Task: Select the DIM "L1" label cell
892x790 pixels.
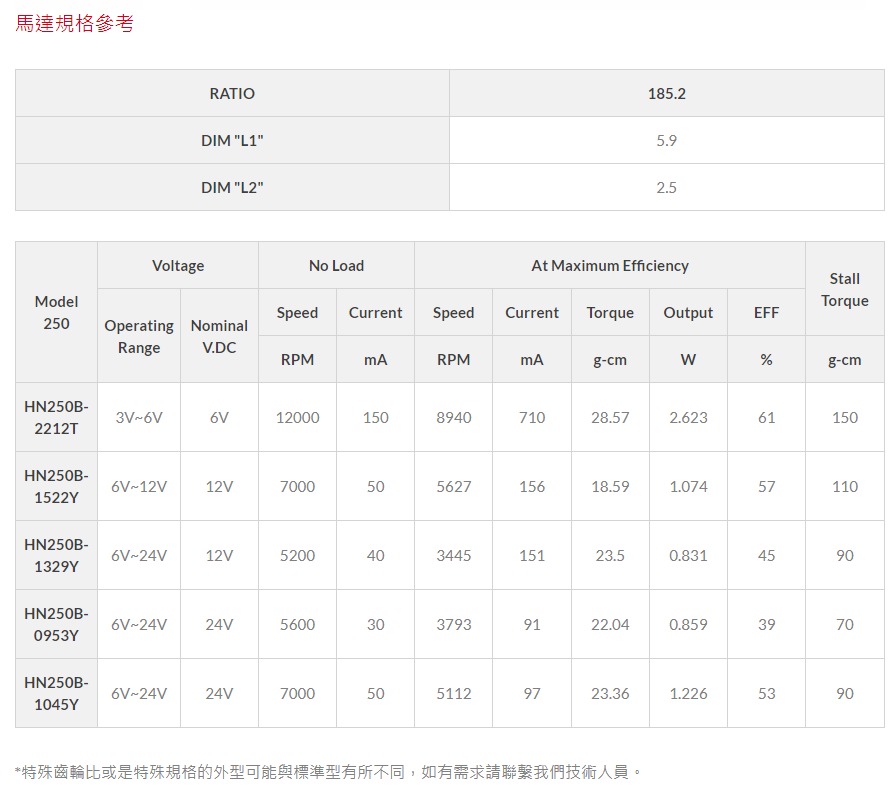Action: pos(232,140)
